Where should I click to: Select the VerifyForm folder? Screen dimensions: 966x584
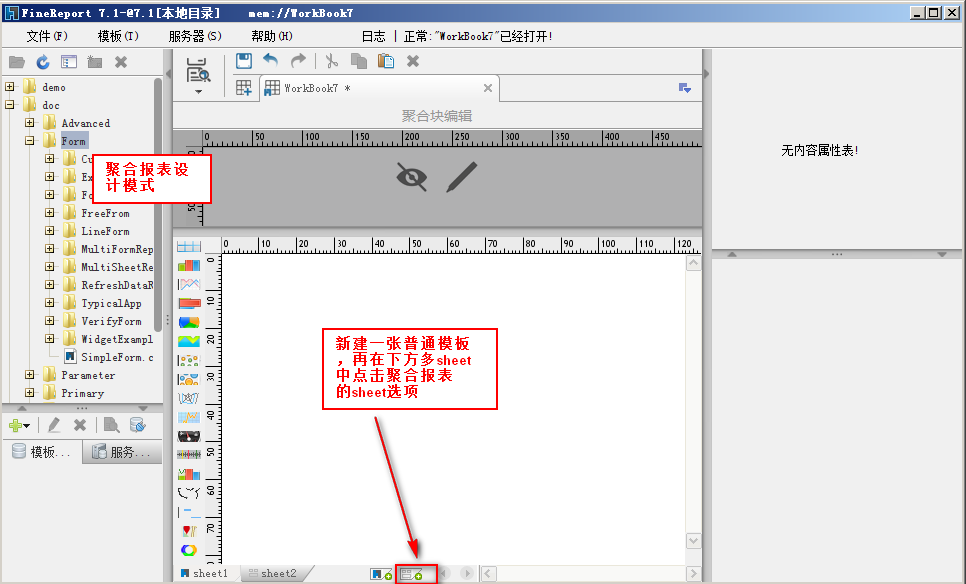(112, 321)
